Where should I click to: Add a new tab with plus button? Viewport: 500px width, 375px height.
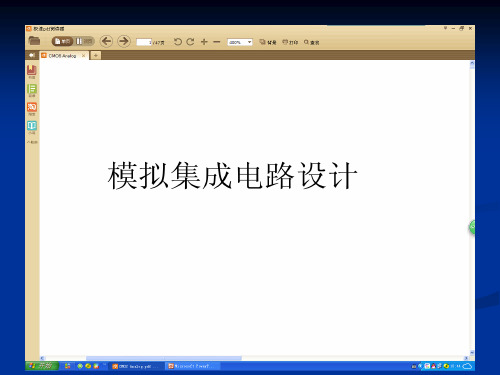point(96,55)
